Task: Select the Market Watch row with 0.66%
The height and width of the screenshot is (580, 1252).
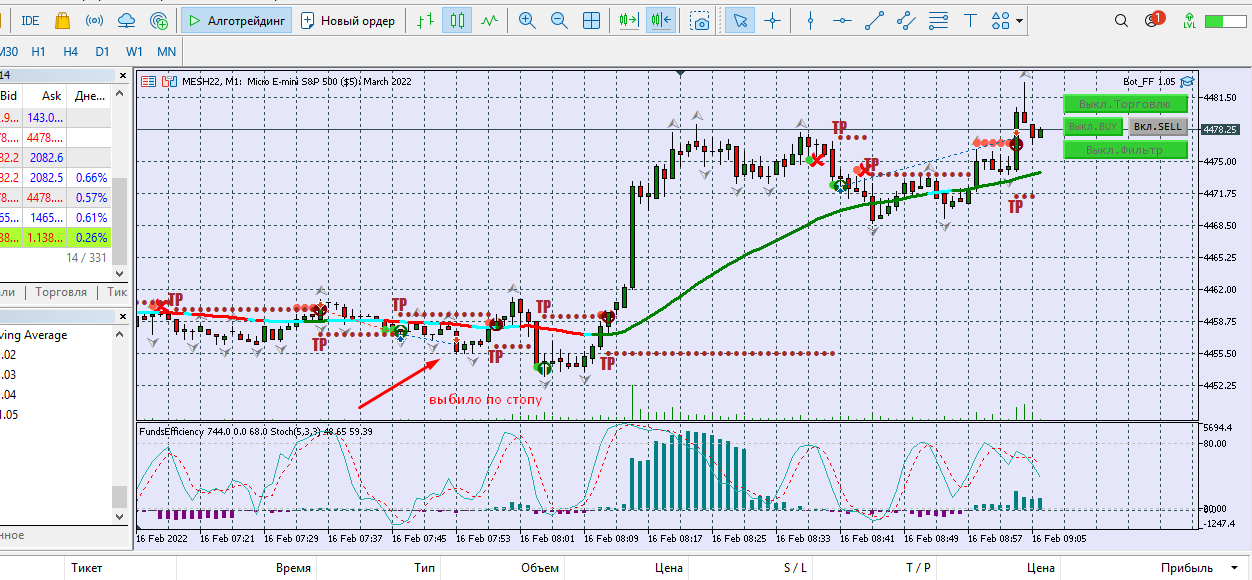Action: (x=55, y=177)
